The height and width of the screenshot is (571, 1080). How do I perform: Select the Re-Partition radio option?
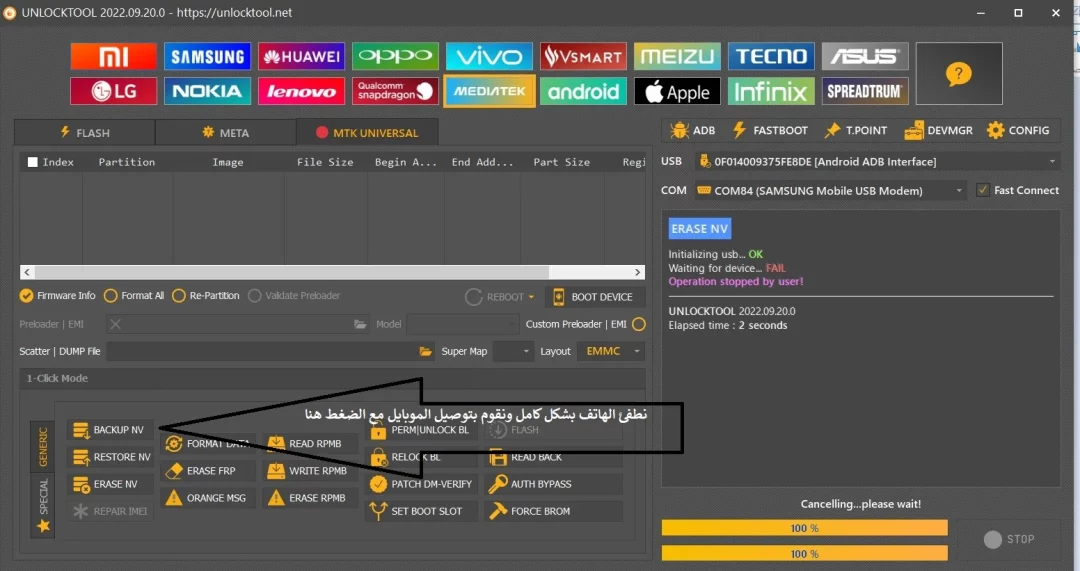(x=179, y=296)
